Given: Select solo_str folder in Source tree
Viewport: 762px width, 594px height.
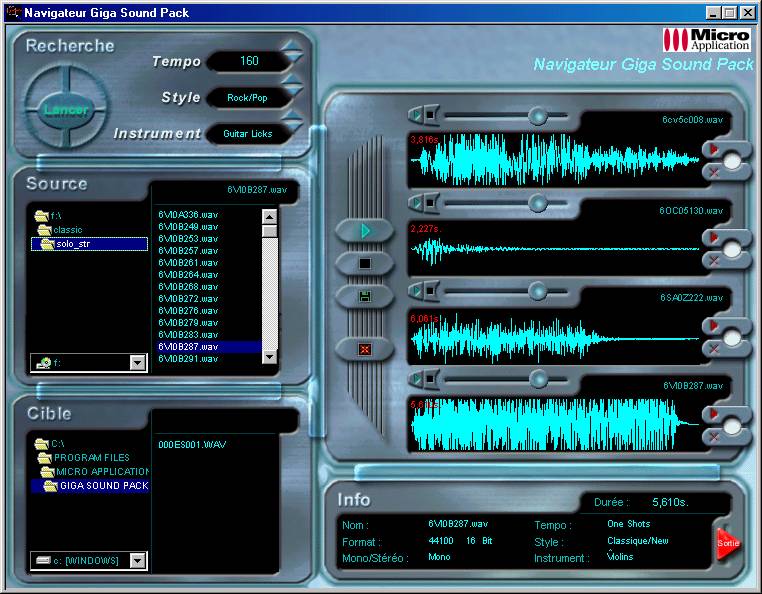Looking at the screenshot, I should [x=89, y=244].
